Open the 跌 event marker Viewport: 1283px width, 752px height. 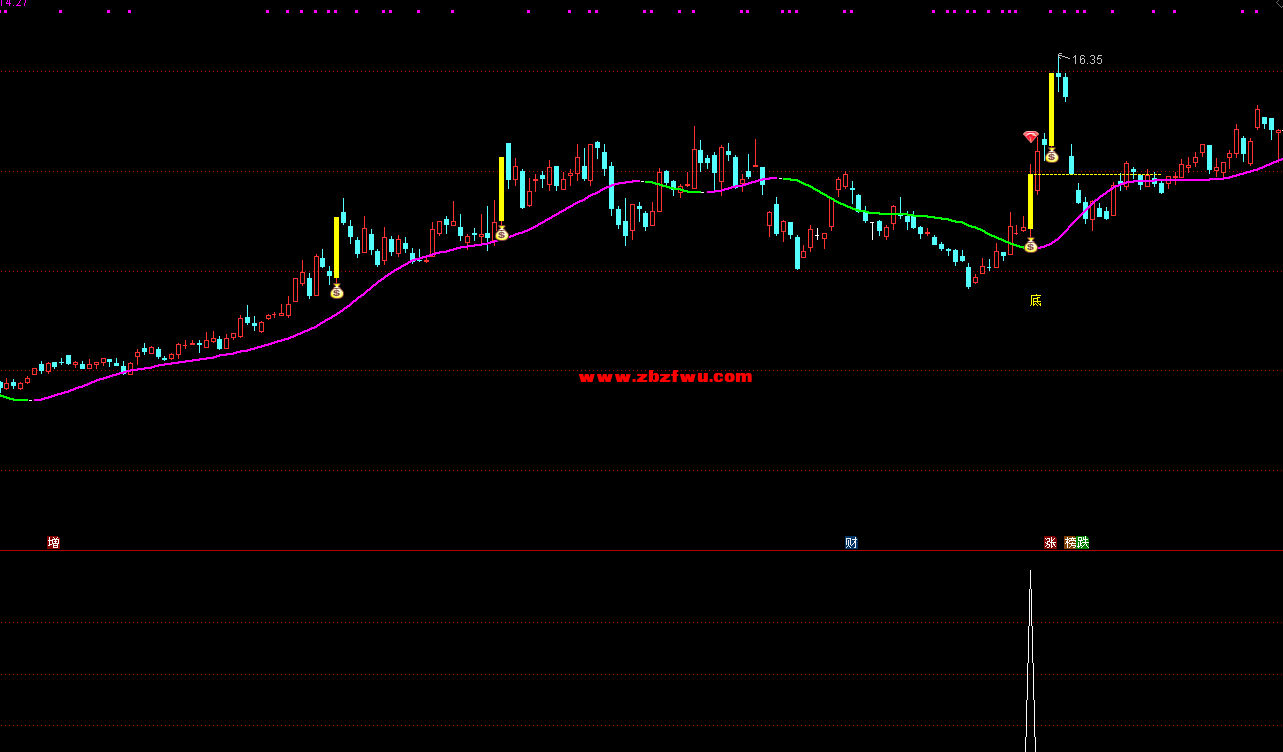tap(1083, 543)
